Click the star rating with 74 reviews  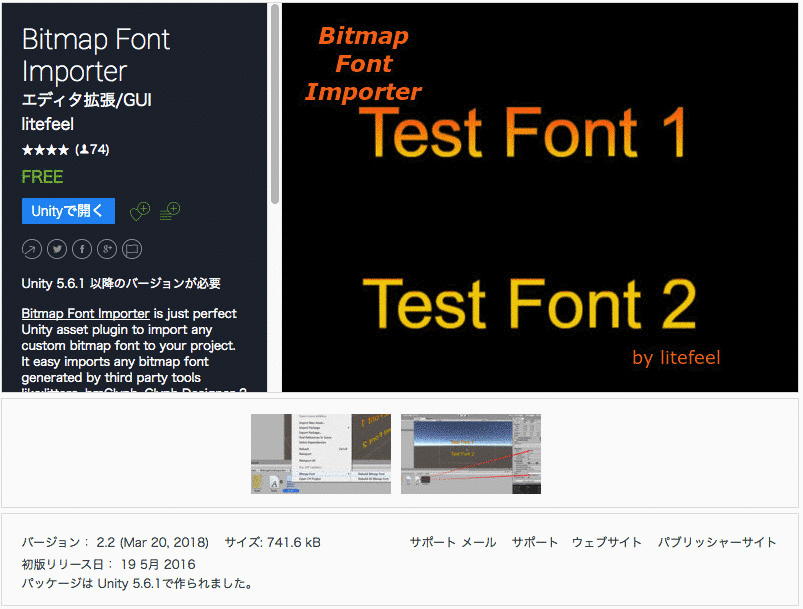click(66, 150)
